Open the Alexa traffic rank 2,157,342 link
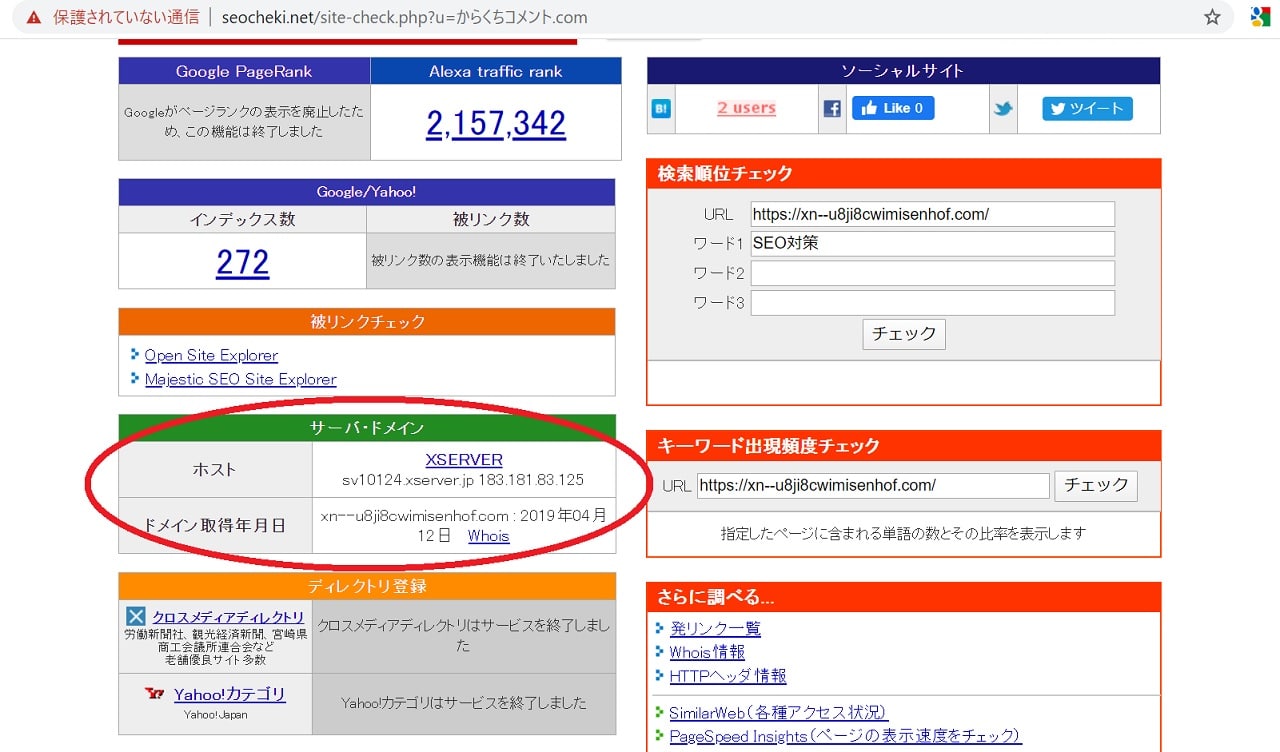This screenshot has width=1280, height=752. [496, 124]
